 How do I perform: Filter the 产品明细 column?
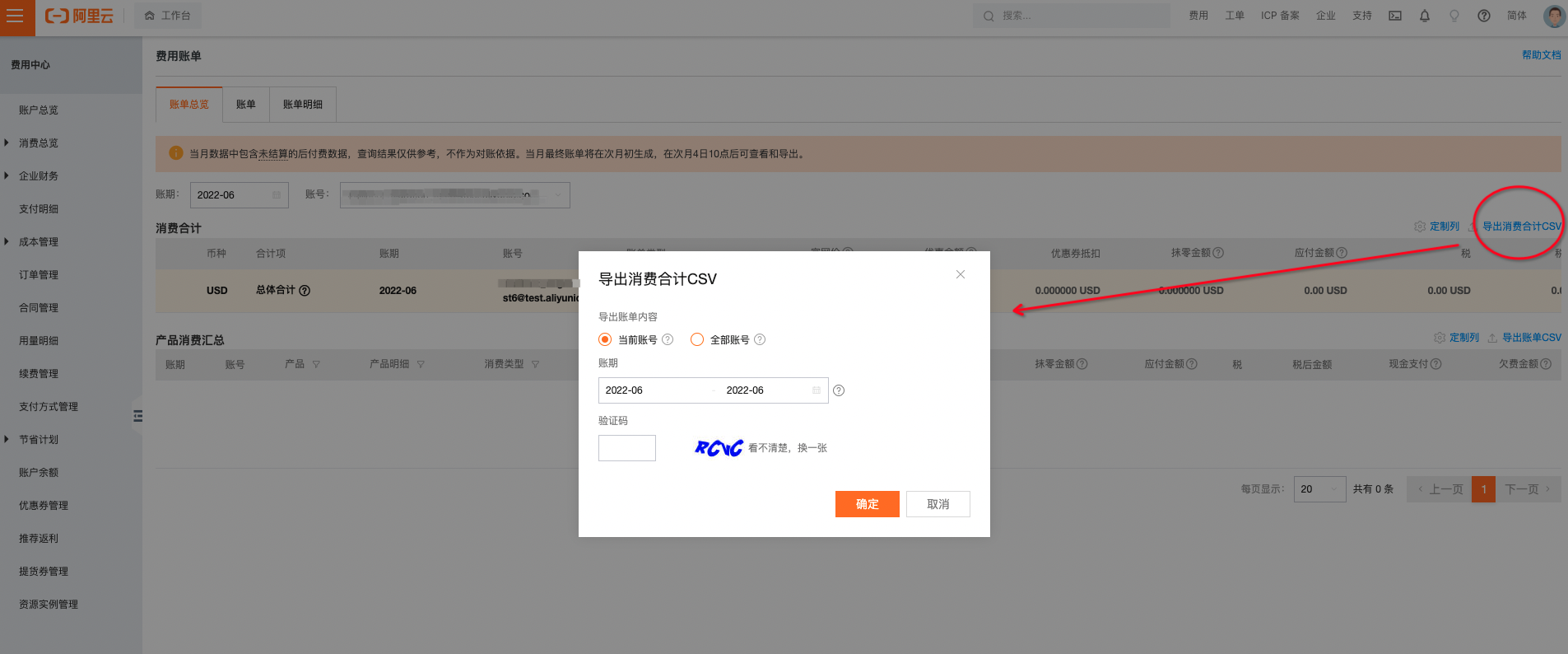coord(421,364)
